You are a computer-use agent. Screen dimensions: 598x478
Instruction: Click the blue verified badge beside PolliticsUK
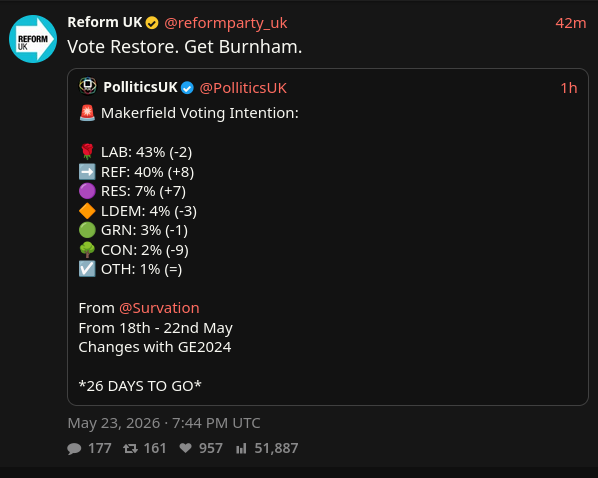click(187, 88)
